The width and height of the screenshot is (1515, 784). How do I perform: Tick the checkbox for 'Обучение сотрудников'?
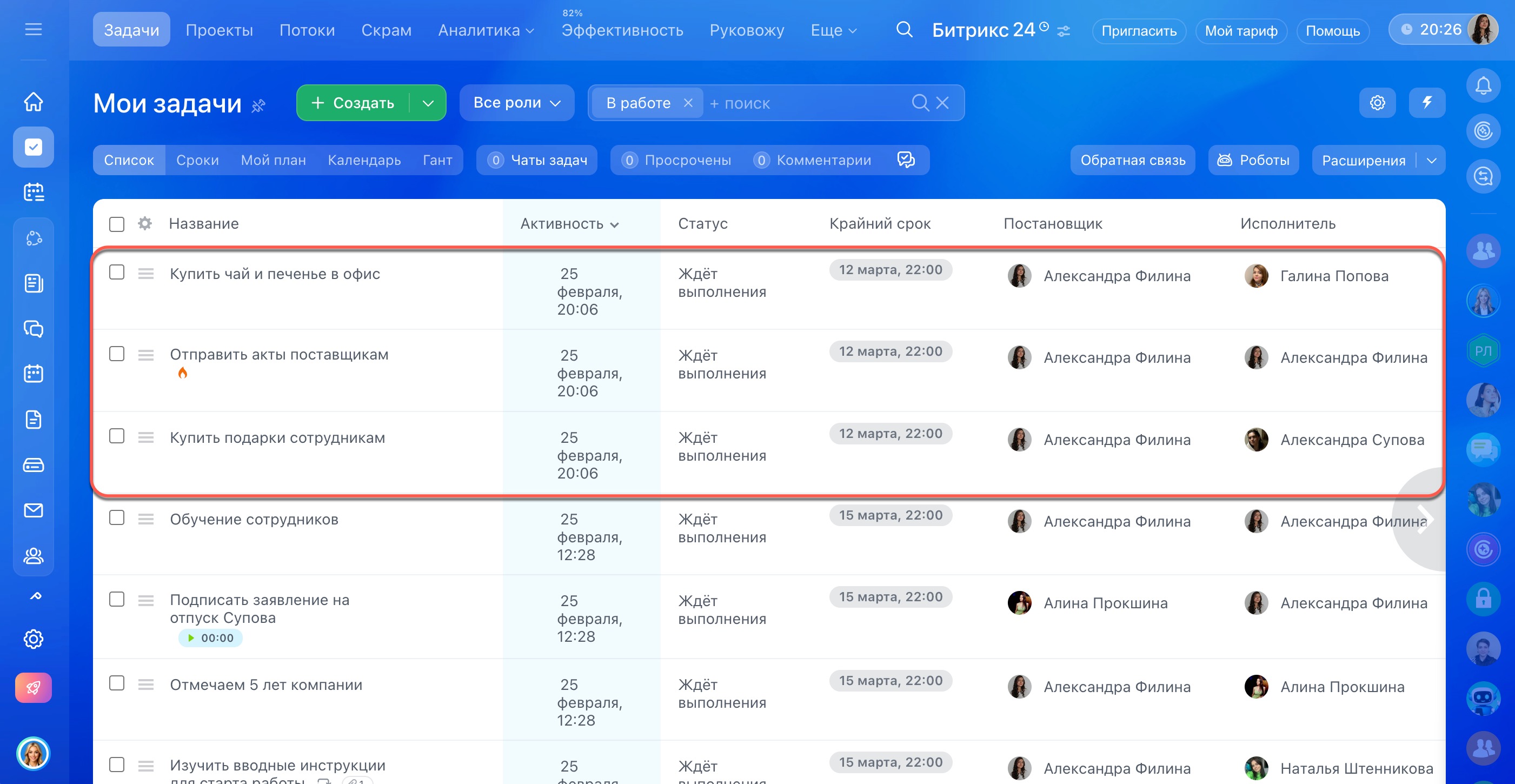click(x=117, y=517)
